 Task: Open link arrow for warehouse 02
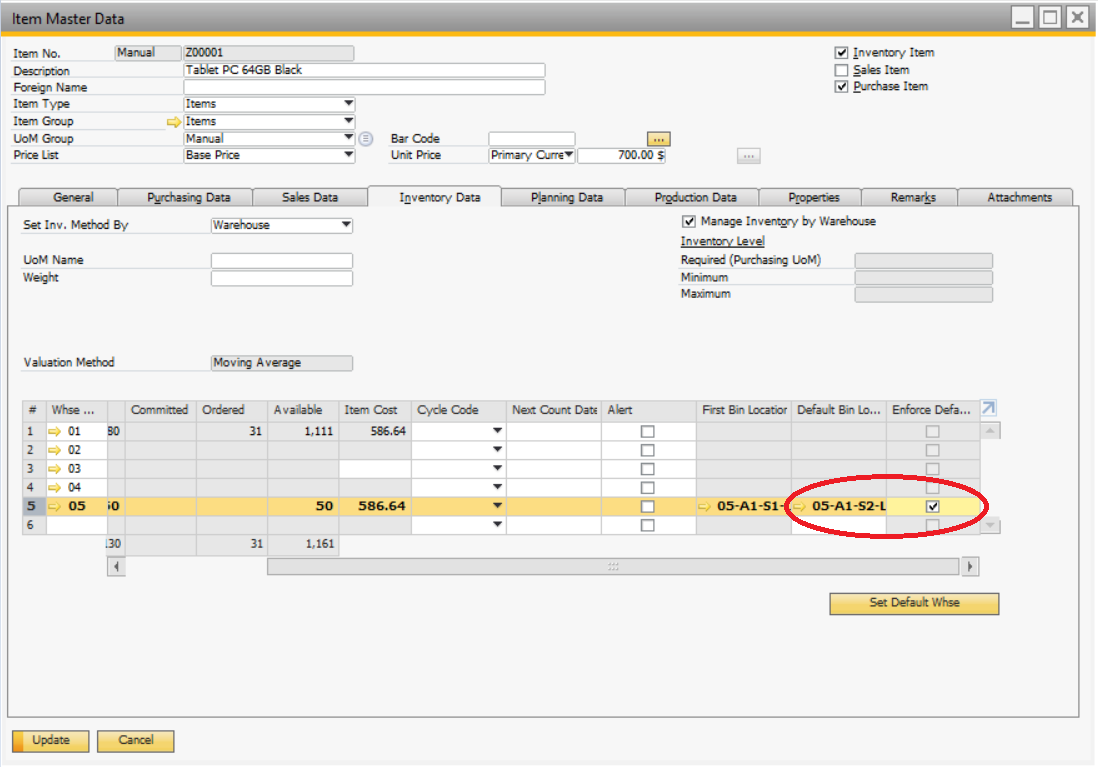[55, 450]
